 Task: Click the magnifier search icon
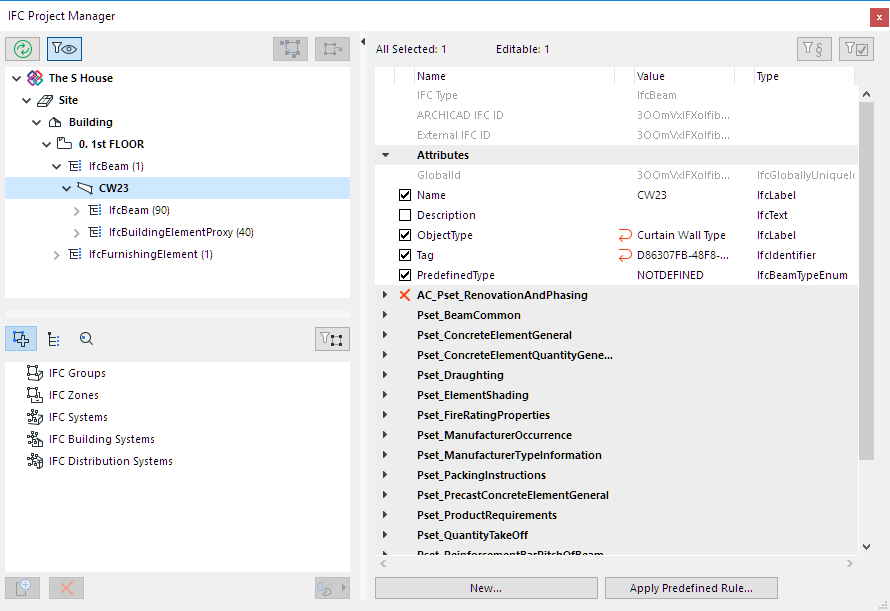coord(87,339)
